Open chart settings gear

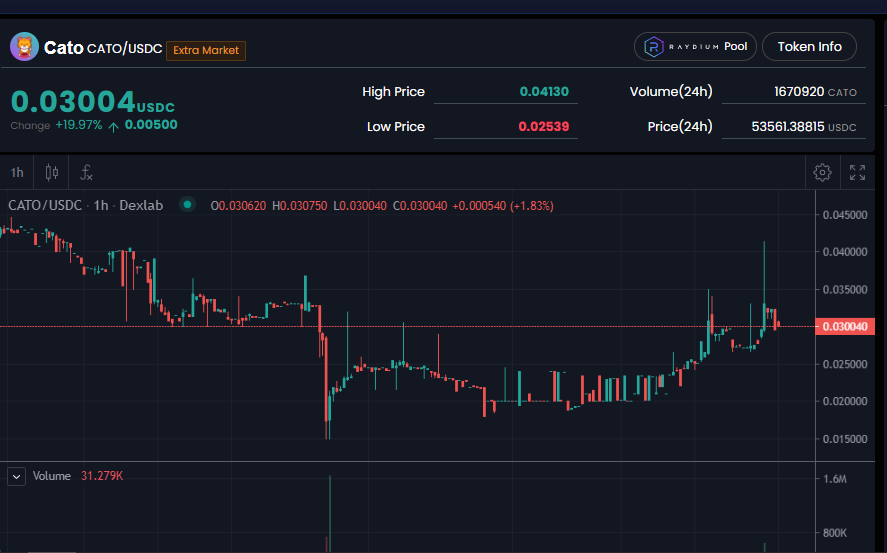(x=822, y=172)
